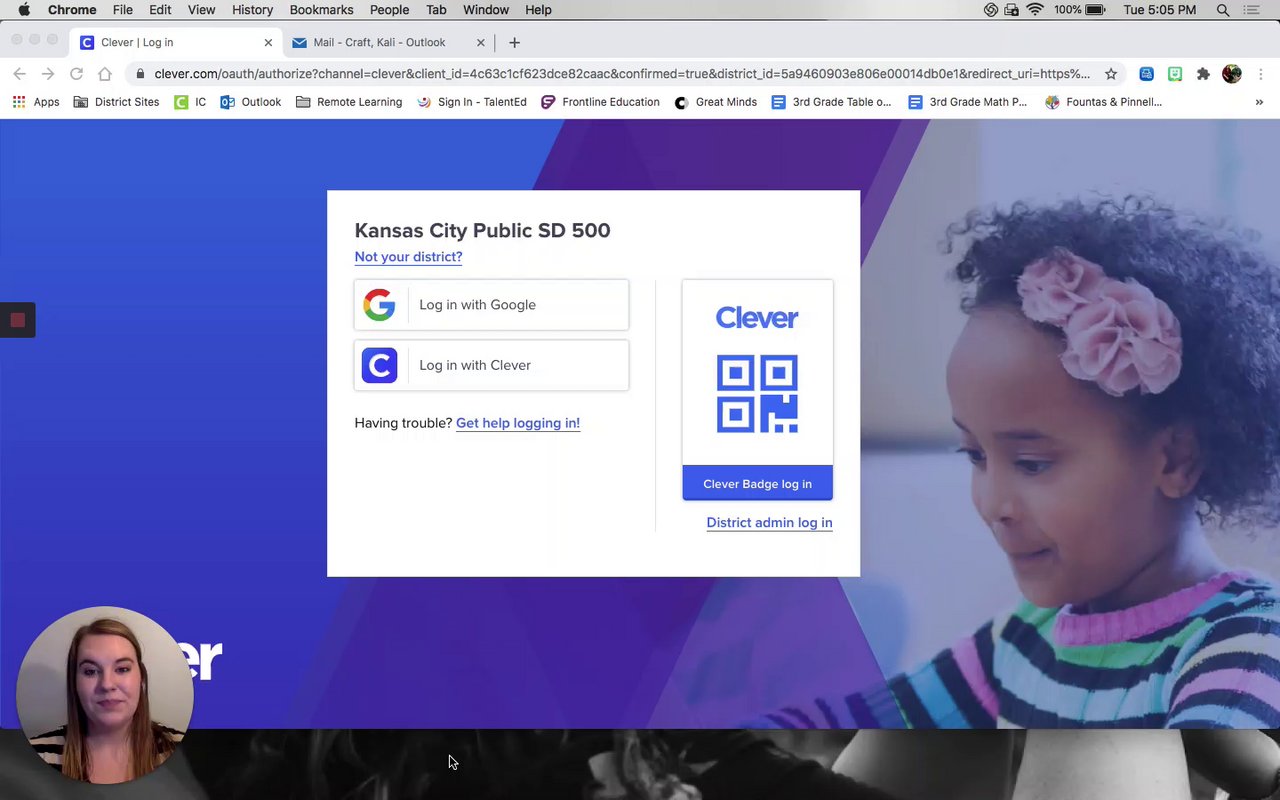Open the Help menu
Screen dimensions: 1280x800
tap(538, 10)
